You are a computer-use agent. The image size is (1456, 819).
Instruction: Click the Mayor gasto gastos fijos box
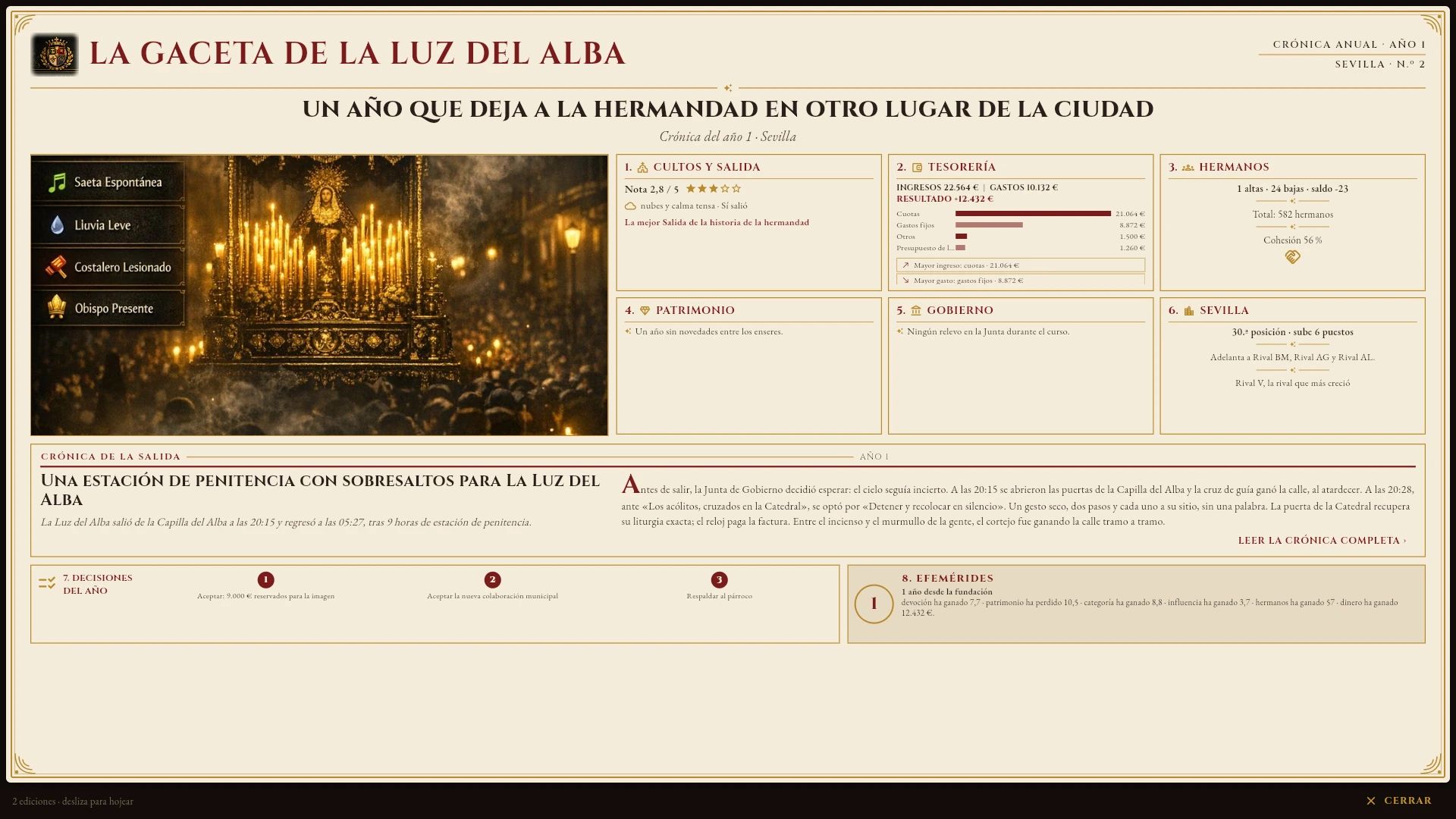tap(1021, 280)
